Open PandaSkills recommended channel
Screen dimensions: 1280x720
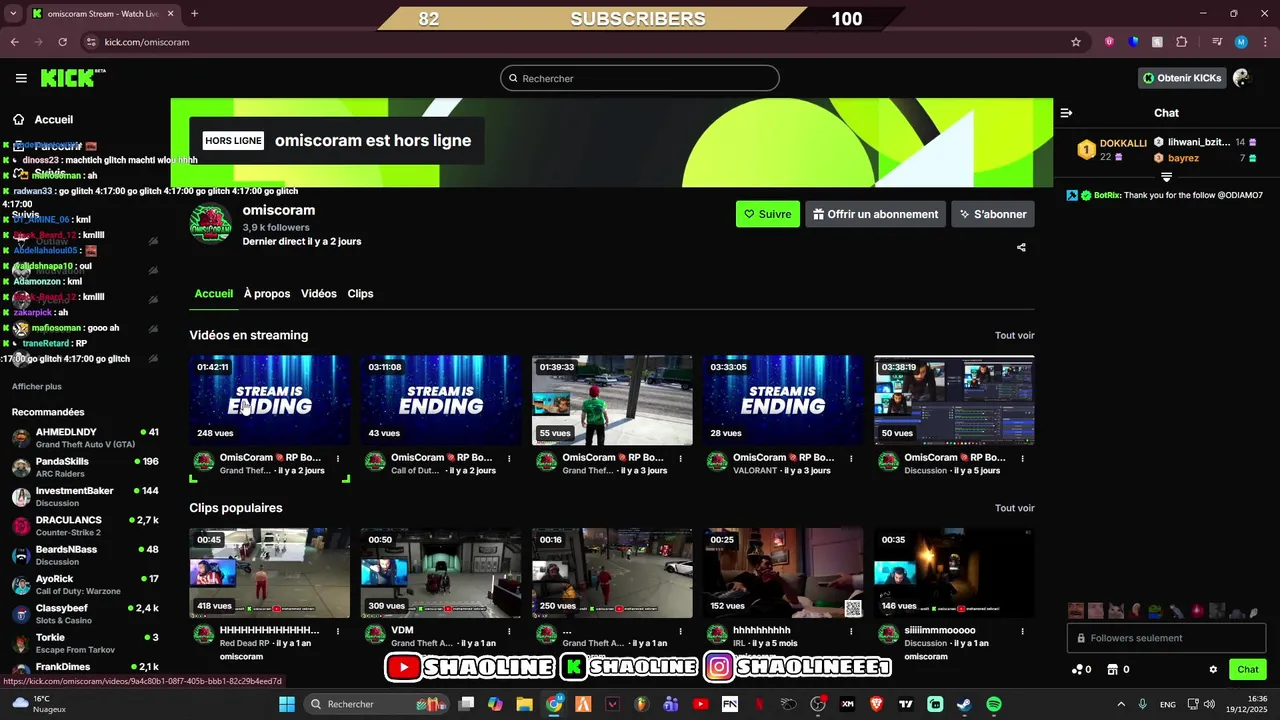(85, 467)
